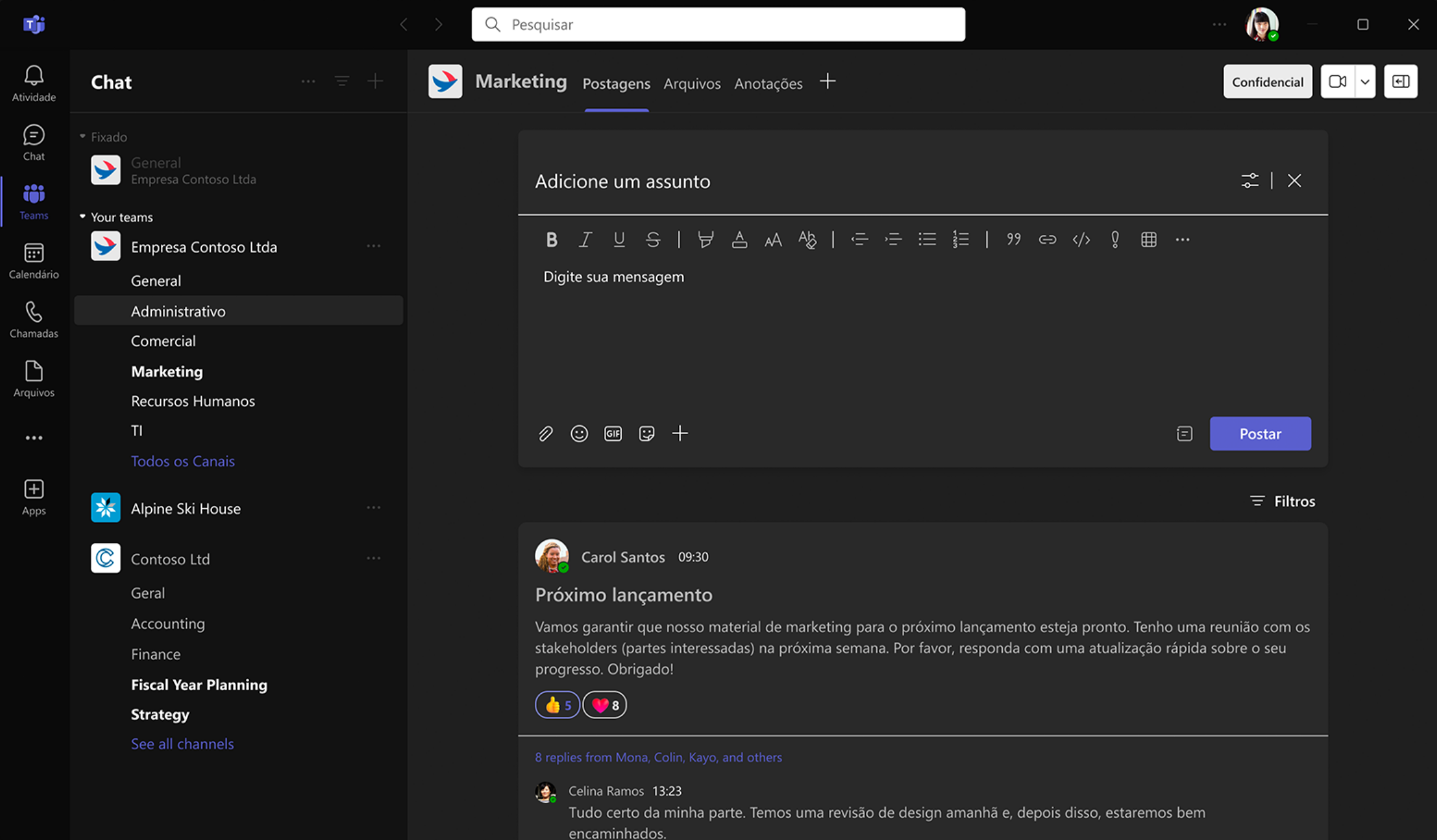1437x840 pixels.
Task: Open Empresa Contoso Ltda more options
Action: click(374, 246)
